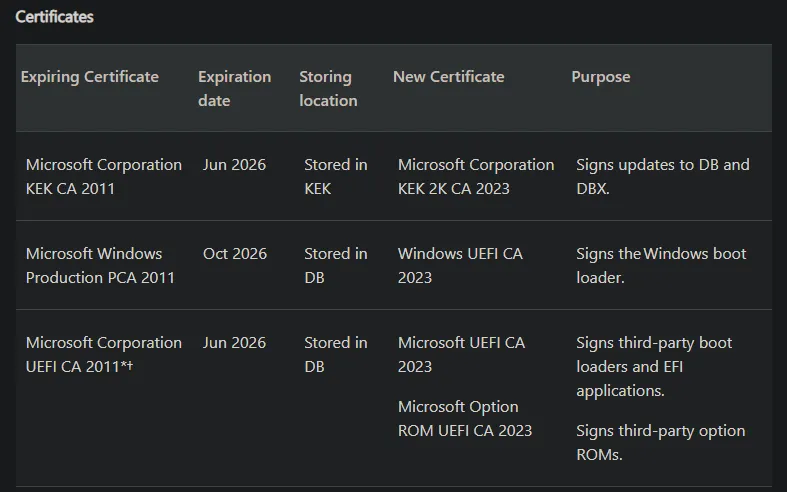
Task: Click the Storing location column header
Action: [328, 88]
